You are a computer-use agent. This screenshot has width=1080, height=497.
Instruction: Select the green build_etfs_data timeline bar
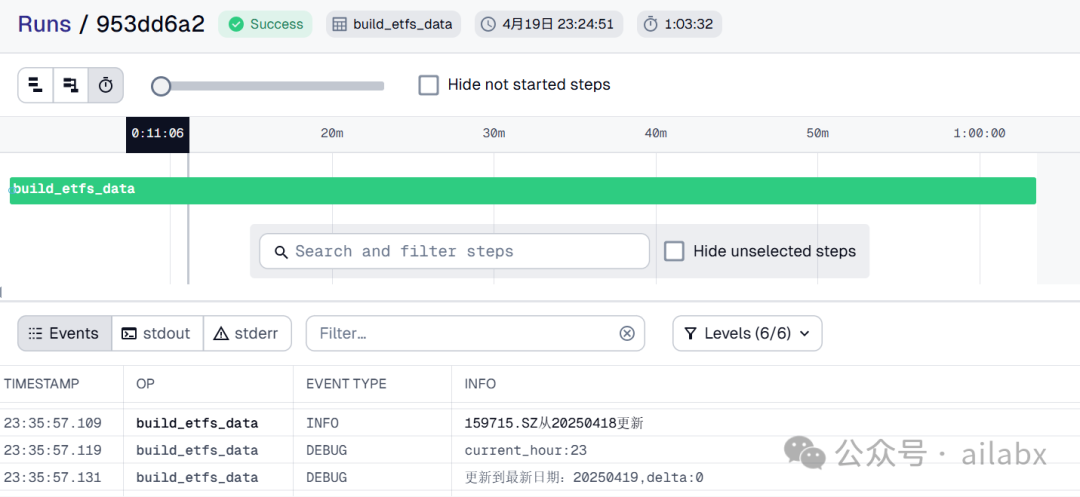[x=522, y=190]
